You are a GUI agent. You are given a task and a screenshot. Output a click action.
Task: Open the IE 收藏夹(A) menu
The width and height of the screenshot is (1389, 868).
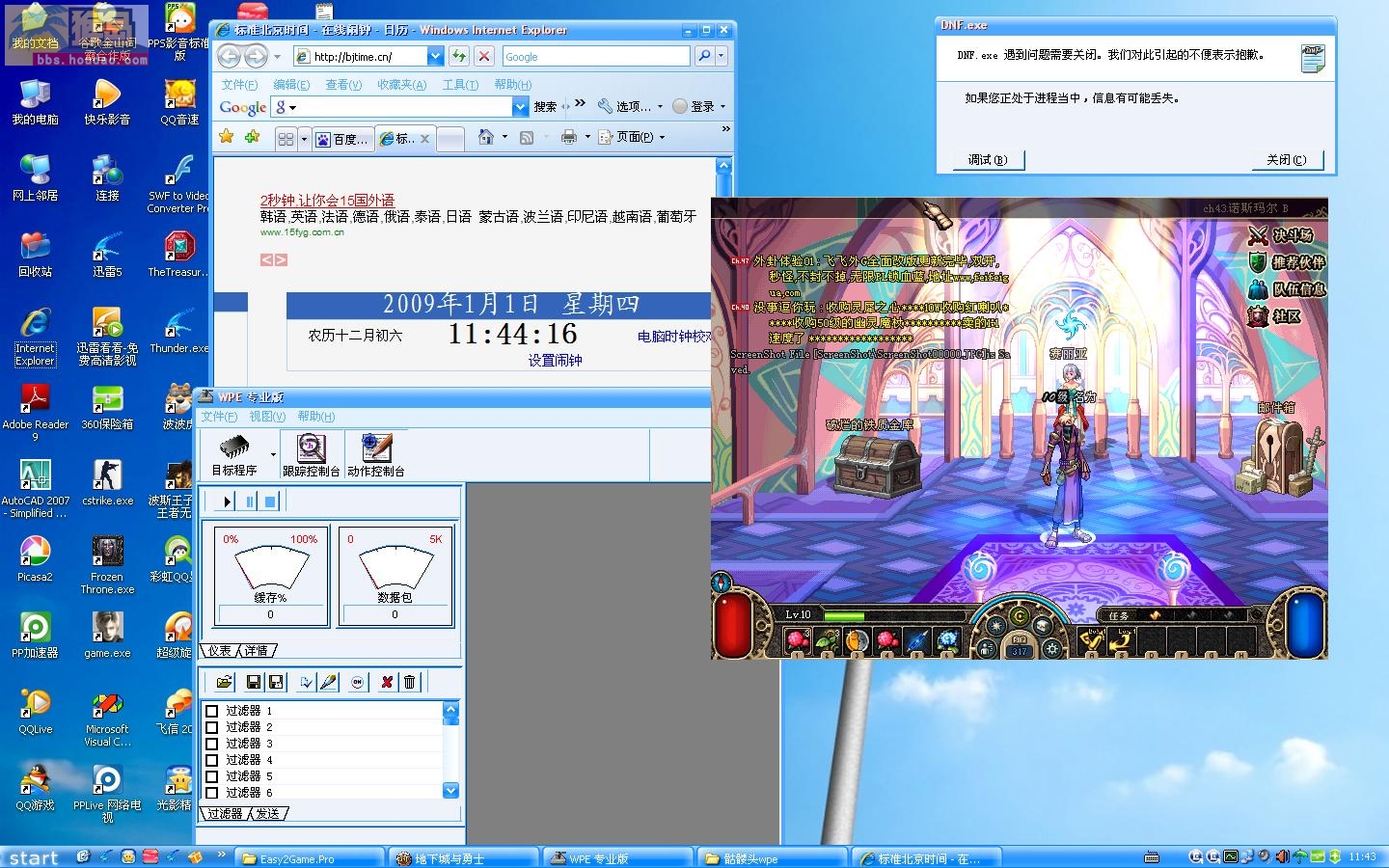point(402,85)
